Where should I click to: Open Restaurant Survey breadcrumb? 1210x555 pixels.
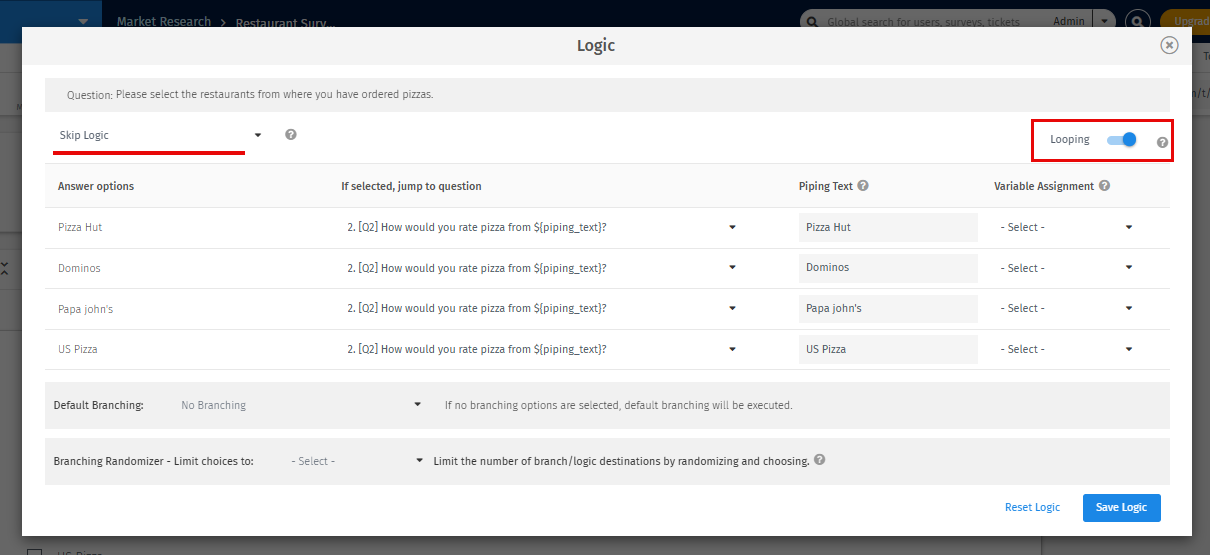(286, 22)
